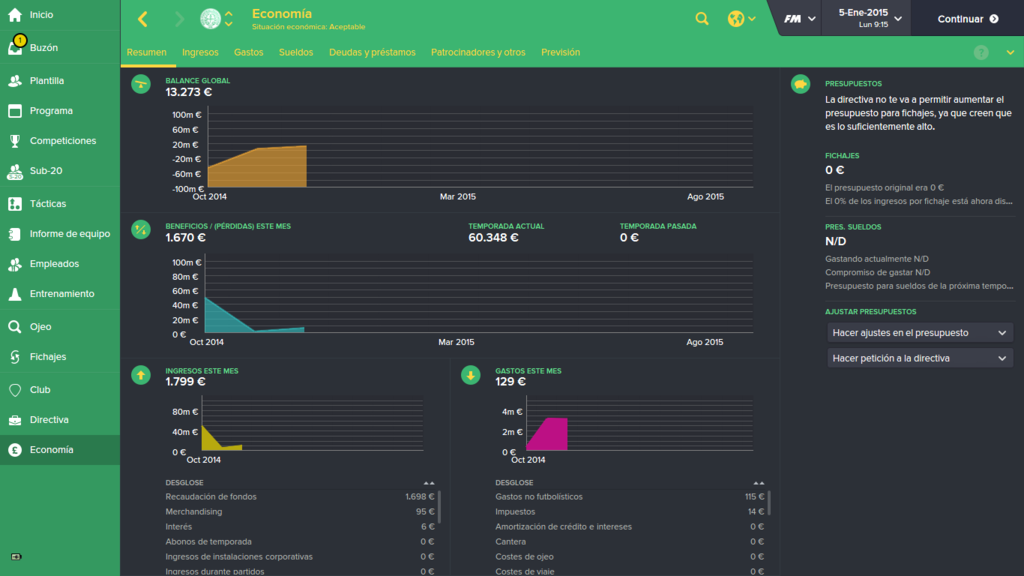
Task: Click the Beneficios percent icon
Action: 141,230
